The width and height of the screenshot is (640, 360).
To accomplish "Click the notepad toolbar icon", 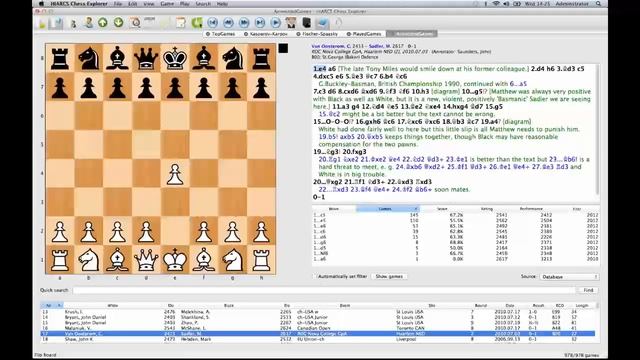I will (180, 22).
